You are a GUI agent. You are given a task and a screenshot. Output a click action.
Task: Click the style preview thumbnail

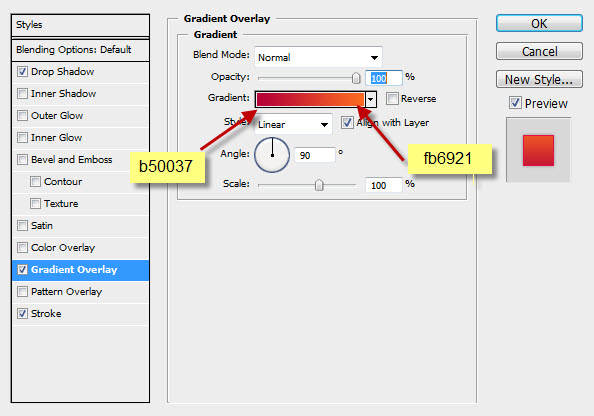click(x=538, y=150)
